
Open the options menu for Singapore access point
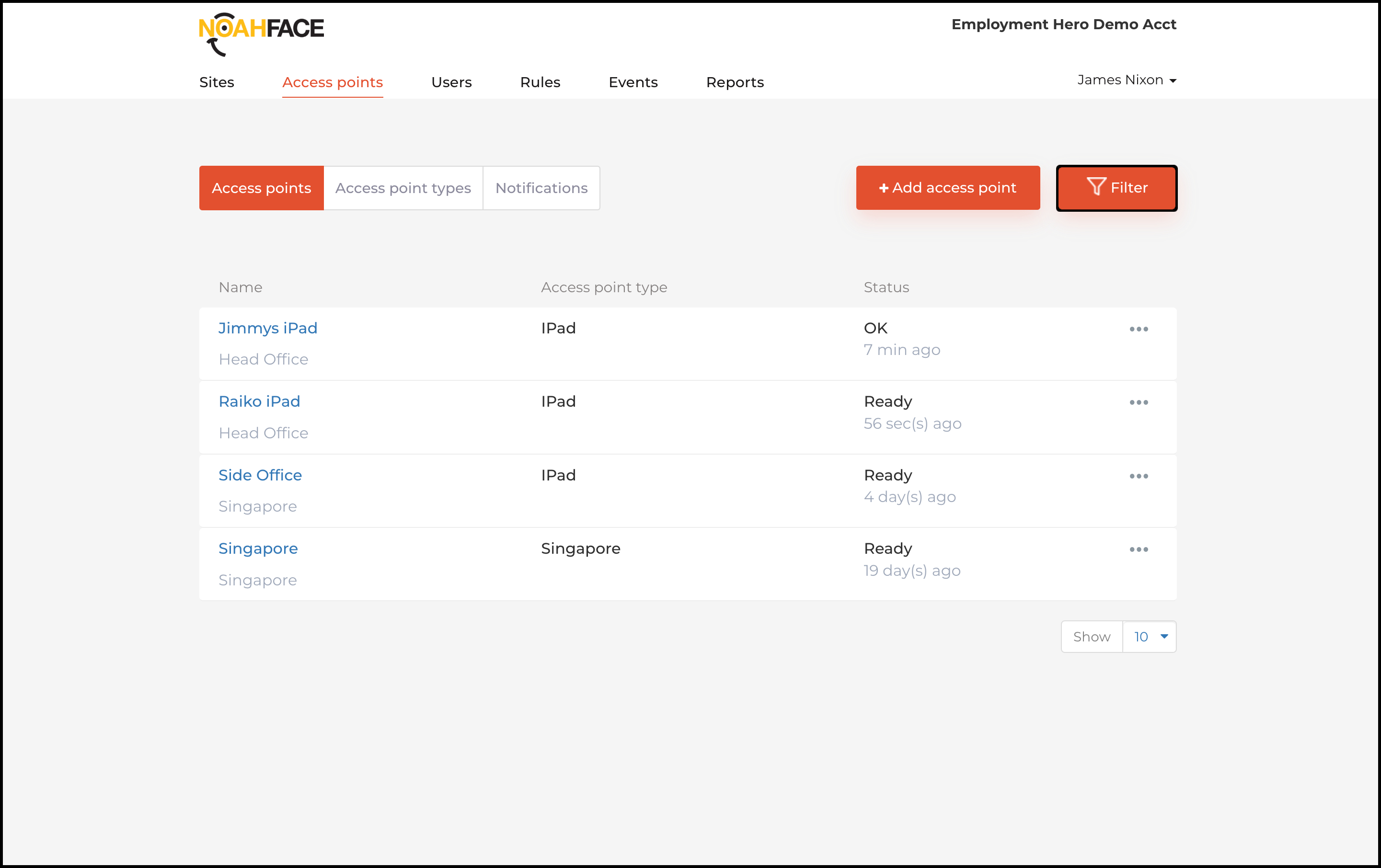tap(1139, 548)
